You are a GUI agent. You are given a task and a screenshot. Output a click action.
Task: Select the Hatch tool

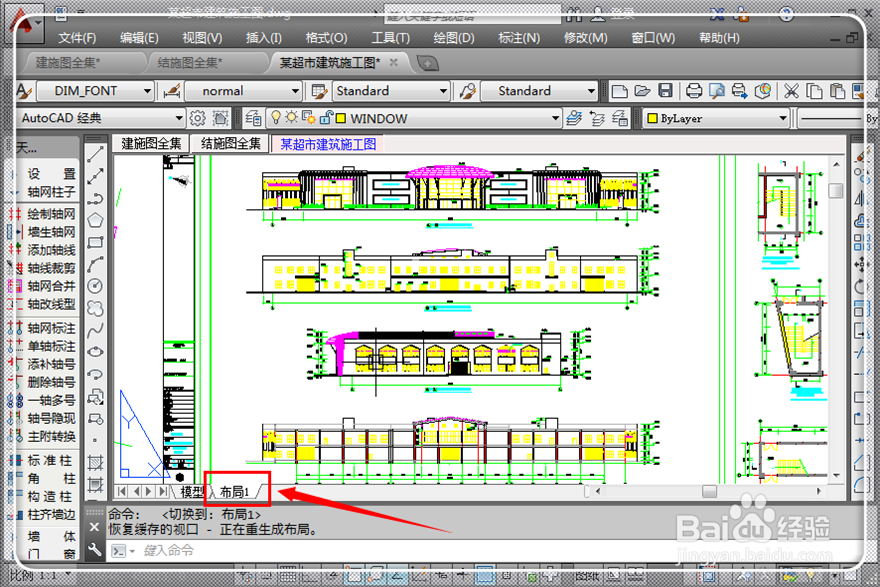click(x=95, y=462)
